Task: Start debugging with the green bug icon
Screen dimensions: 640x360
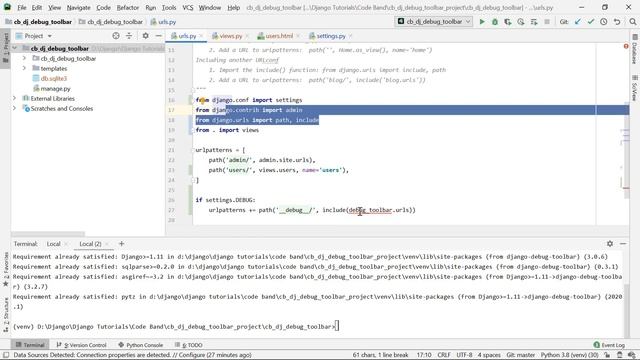Action: pyautogui.click(x=495, y=22)
